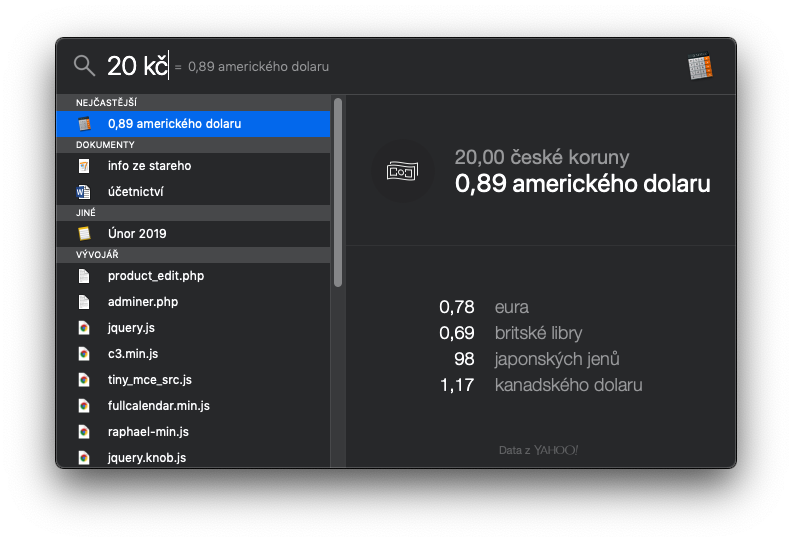
Task: Click the banknote currency icon in preview
Action: tap(402, 171)
